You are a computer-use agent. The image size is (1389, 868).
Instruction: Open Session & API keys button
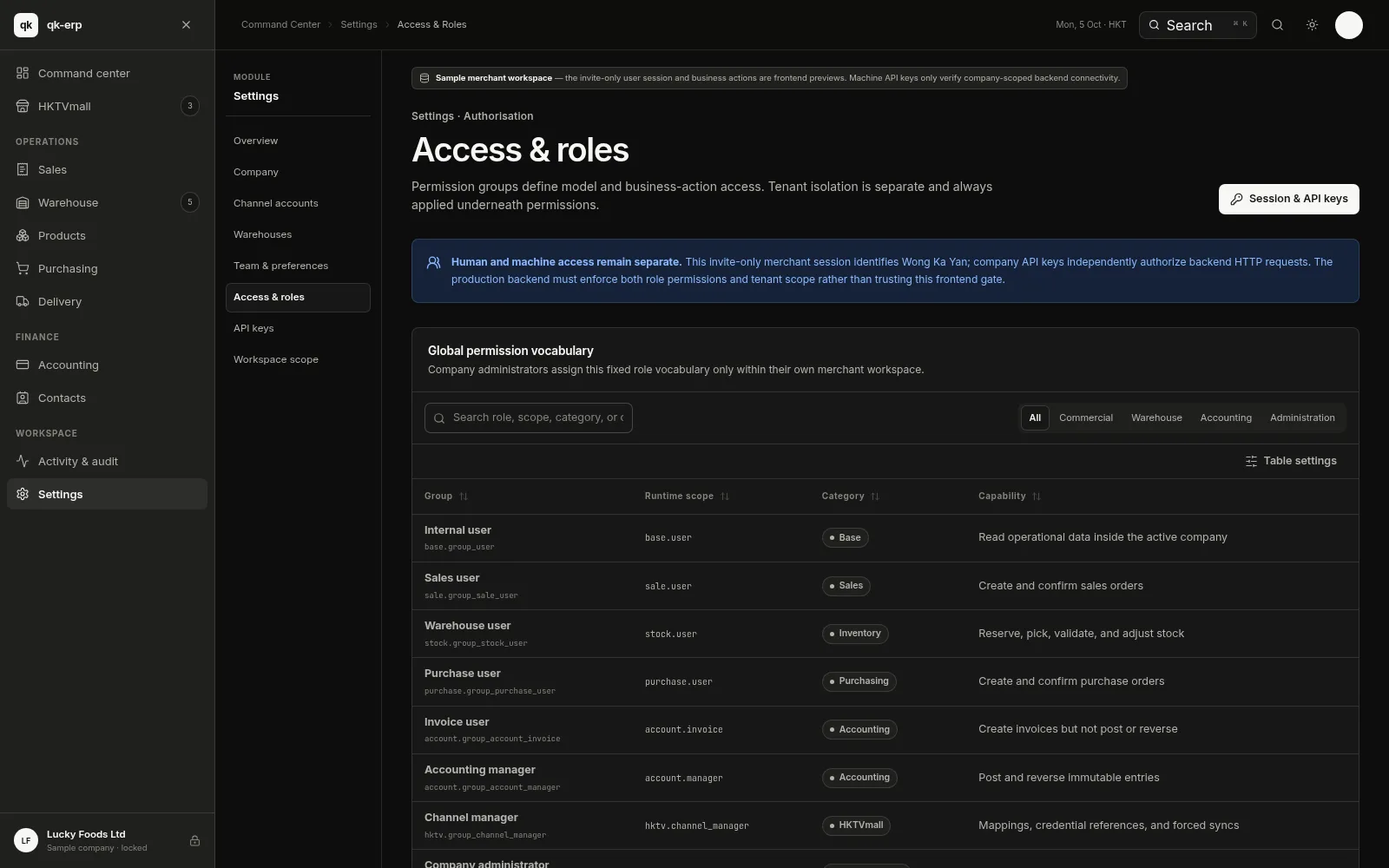click(x=1288, y=199)
